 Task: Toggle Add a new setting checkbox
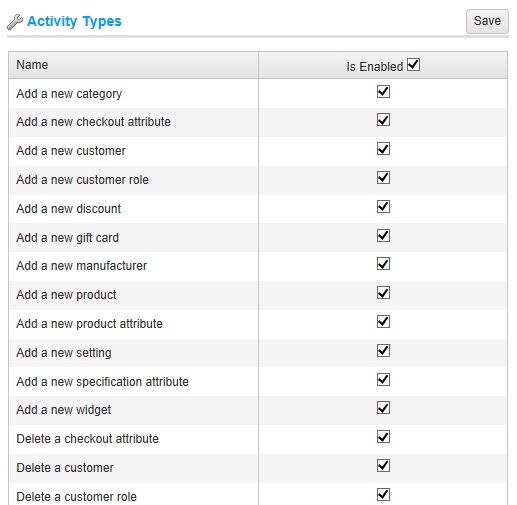coord(383,351)
